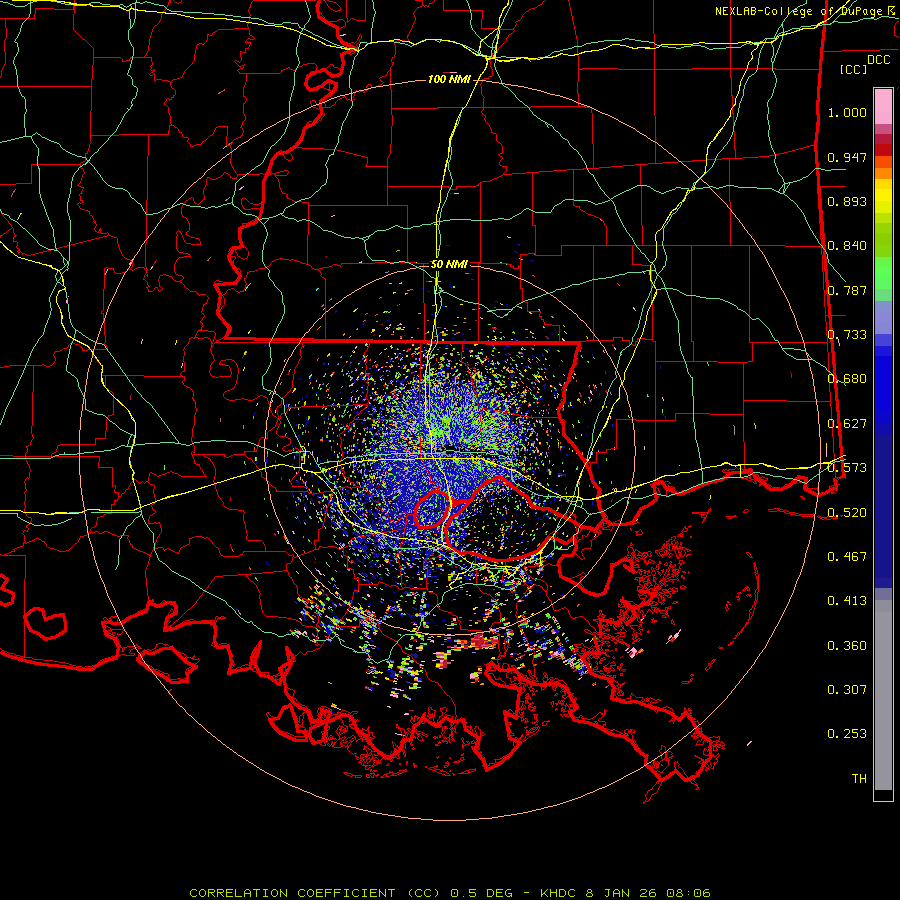Select the 0.787 scale value
This screenshot has width=900, height=900.
point(847,290)
